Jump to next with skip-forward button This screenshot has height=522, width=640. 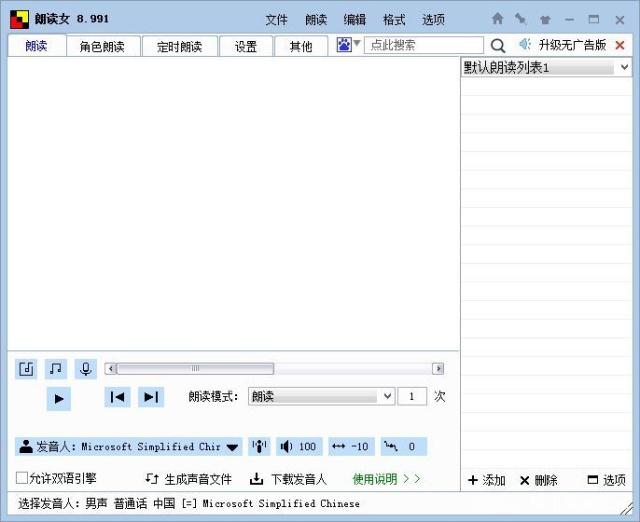(151, 397)
